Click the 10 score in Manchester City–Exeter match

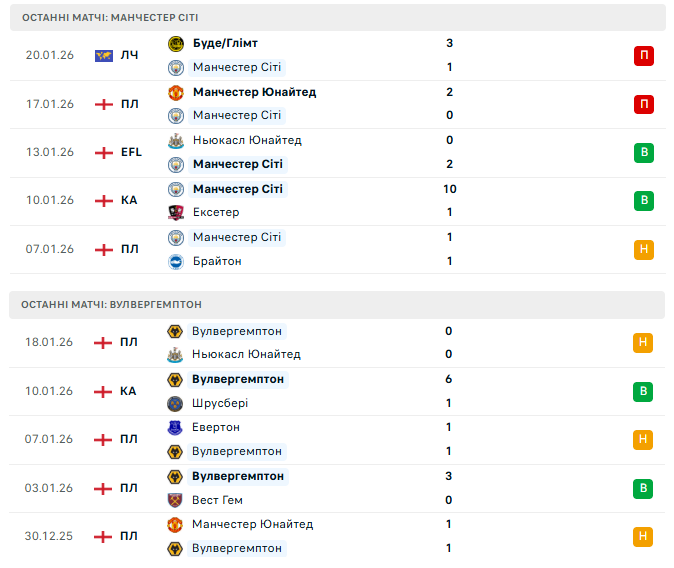(449, 189)
